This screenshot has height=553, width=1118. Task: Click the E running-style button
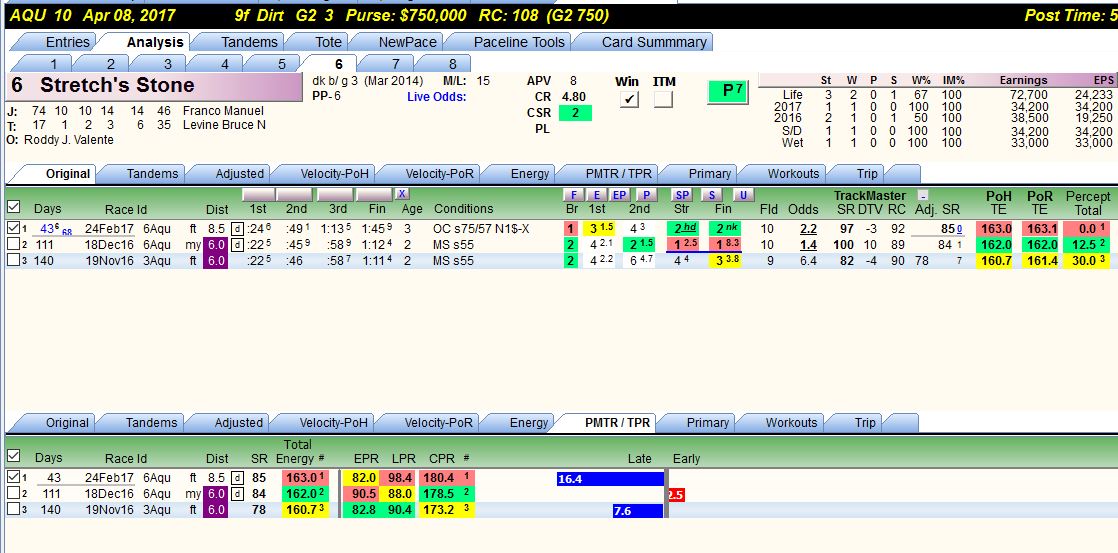(x=598, y=195)
